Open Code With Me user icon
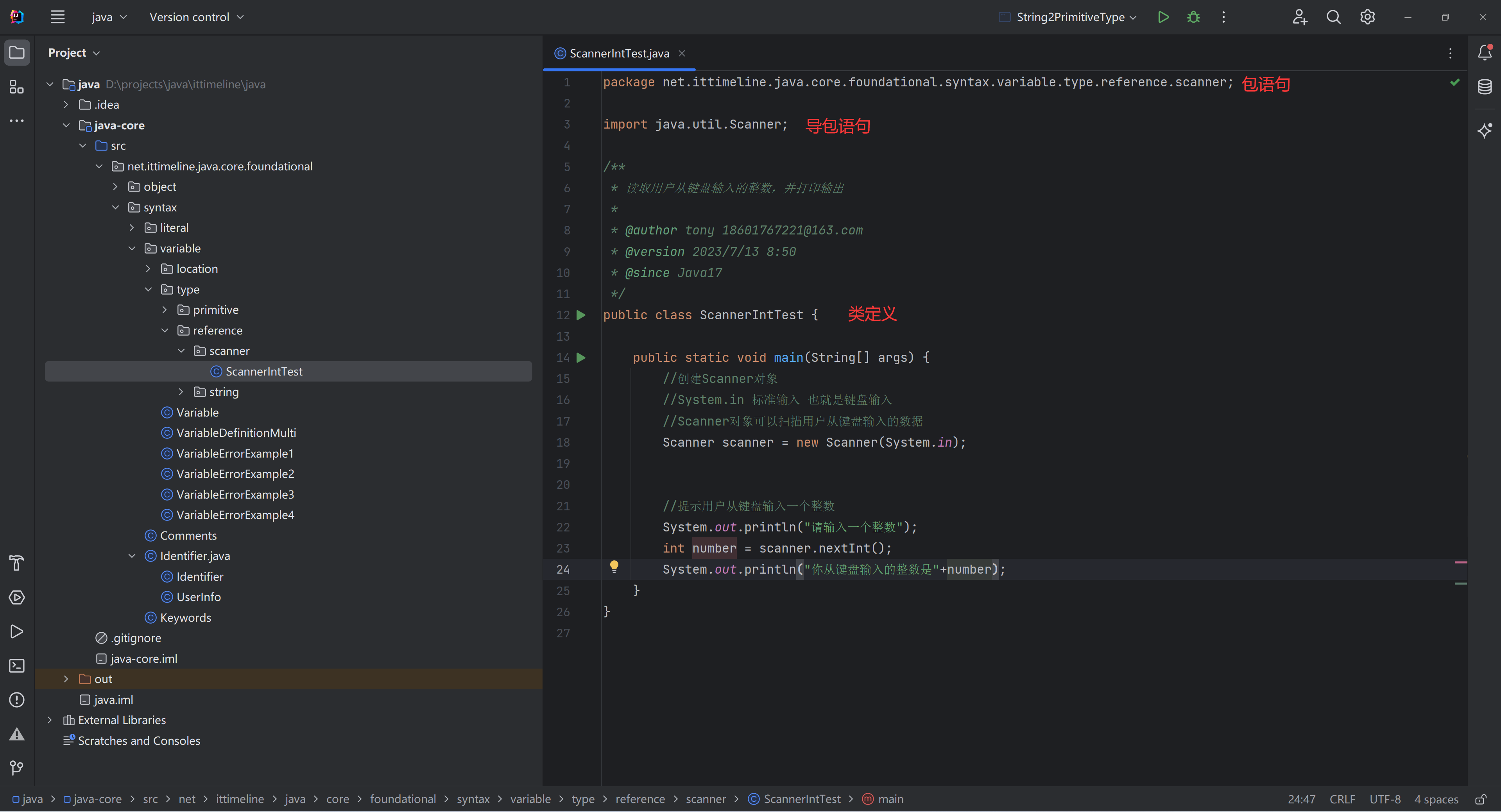 (x=1299, y=17)
